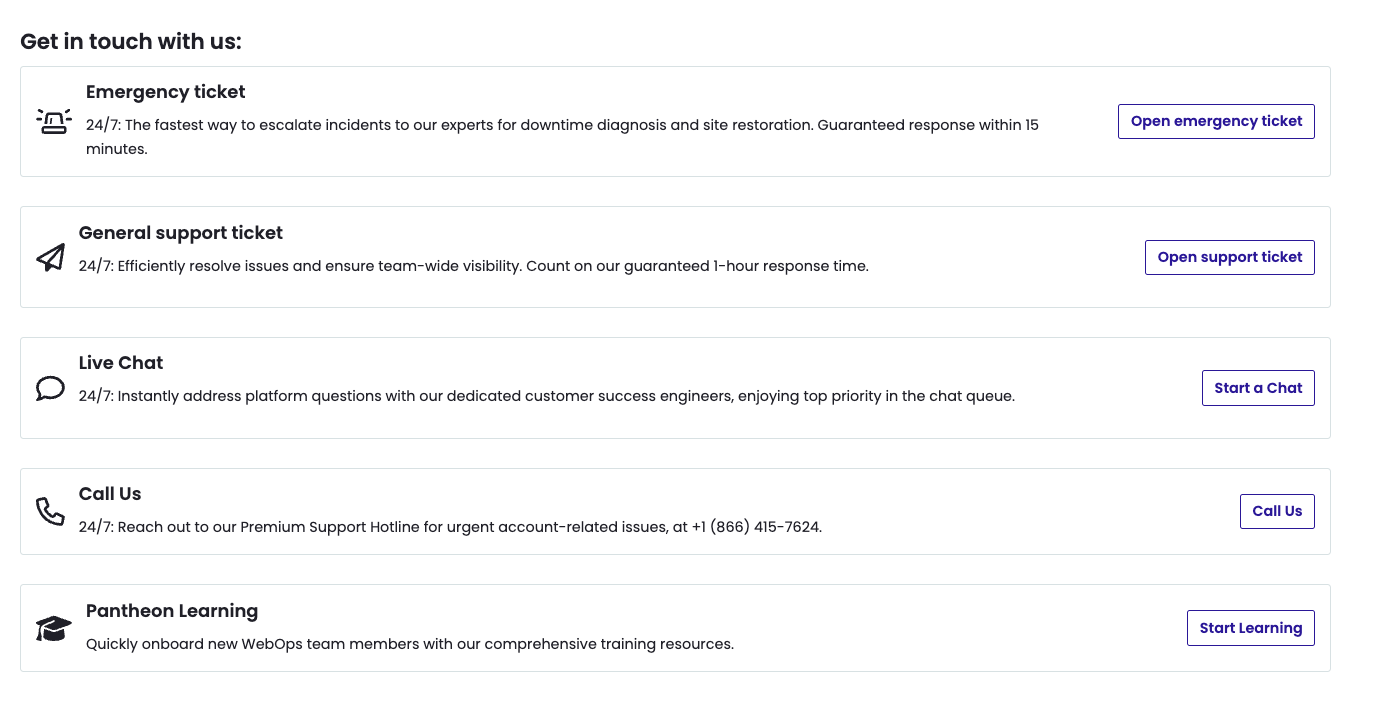Screen dimensions: 1386x718
Task: Click the Emergency ticket heading
Action: coord(165,92)
